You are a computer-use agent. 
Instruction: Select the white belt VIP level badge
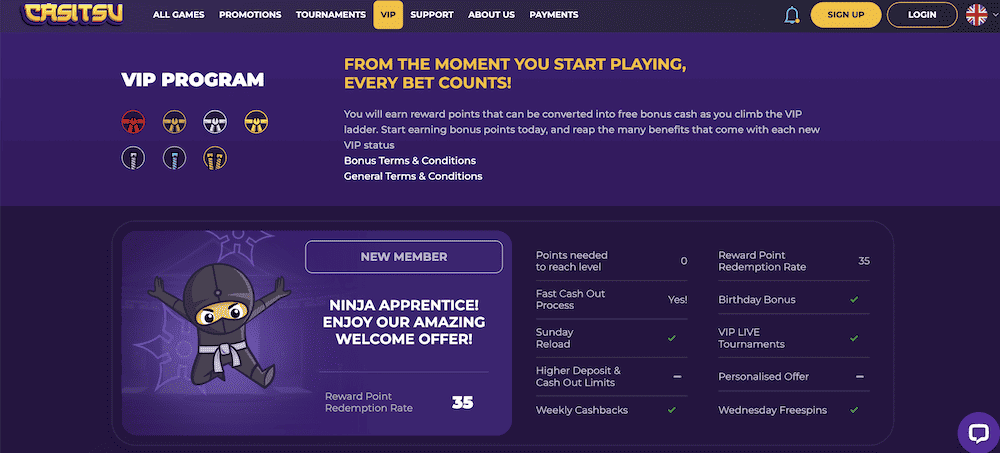[215, 122]
